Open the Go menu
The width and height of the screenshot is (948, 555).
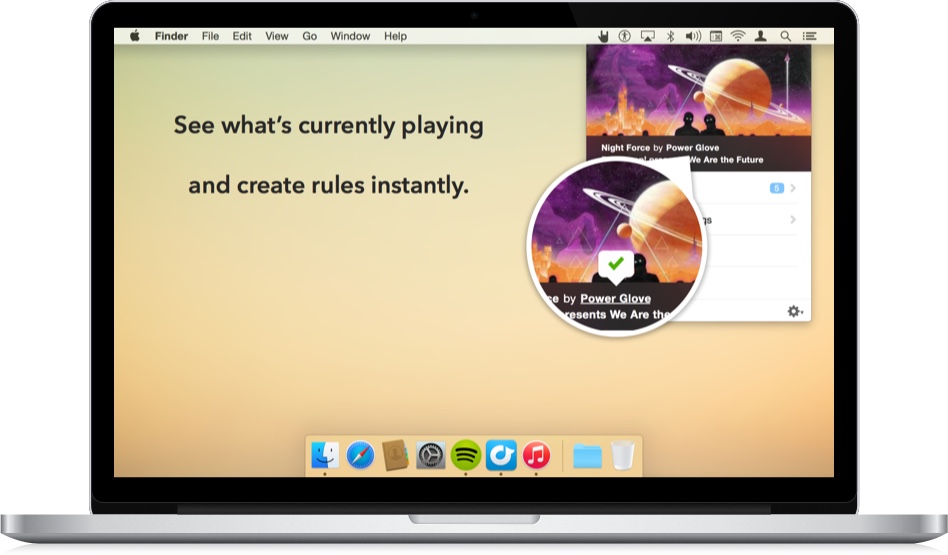click(310, 36)
